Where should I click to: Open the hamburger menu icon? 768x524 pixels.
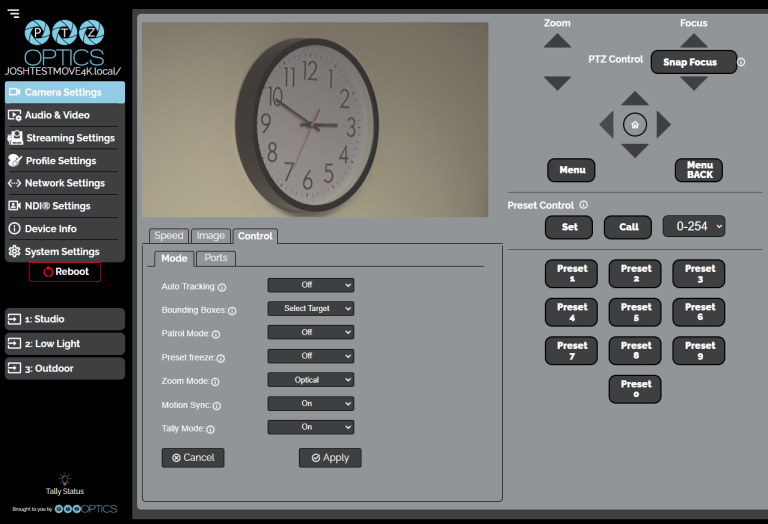tap(13, 13)
